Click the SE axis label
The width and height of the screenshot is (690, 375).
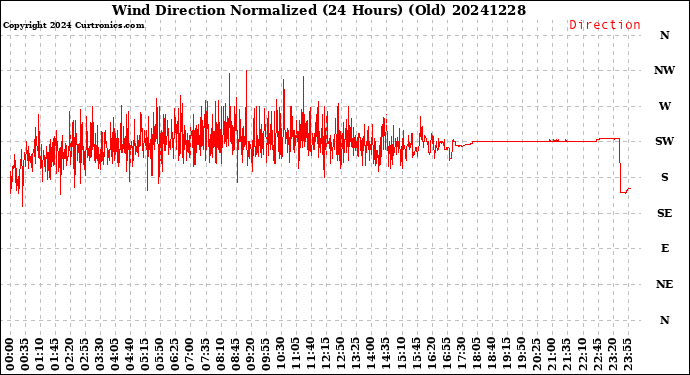[664, 213]
